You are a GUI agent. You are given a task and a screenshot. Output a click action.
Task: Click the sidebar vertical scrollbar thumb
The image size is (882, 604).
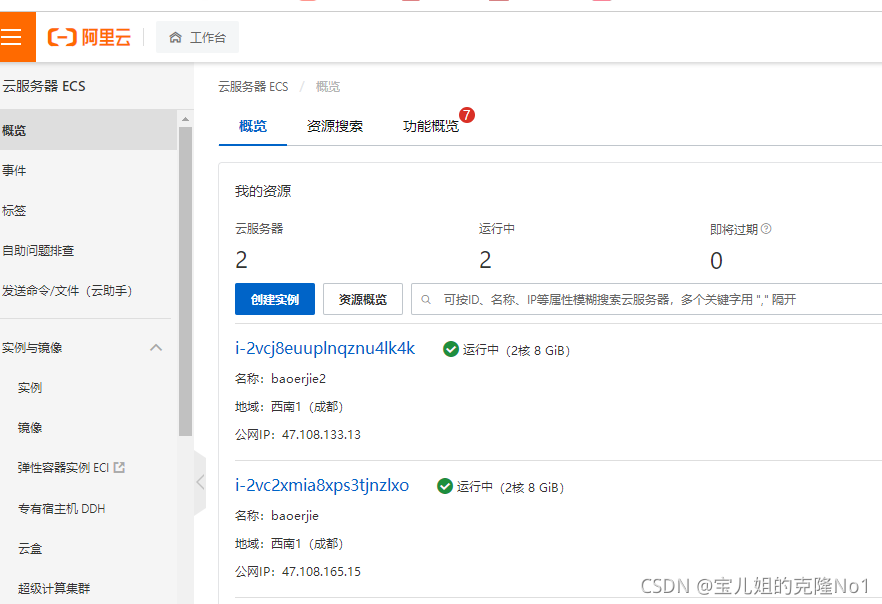coord(185,281)
